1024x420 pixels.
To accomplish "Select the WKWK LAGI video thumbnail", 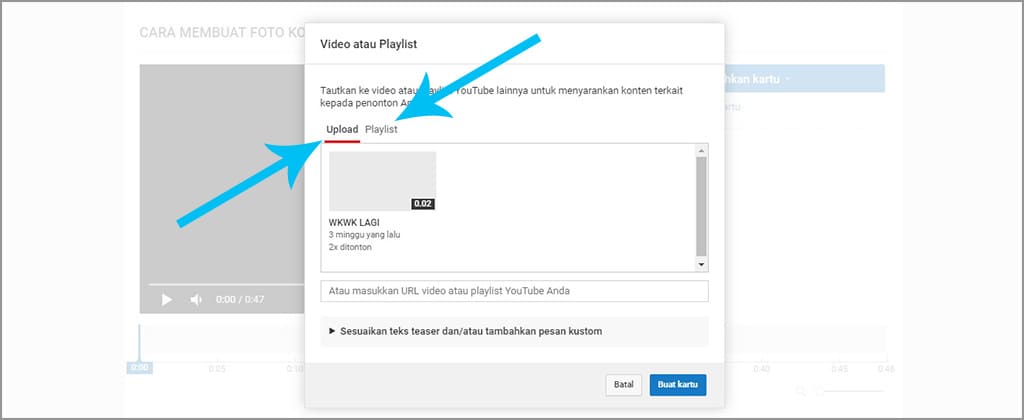I will (382, 181).
